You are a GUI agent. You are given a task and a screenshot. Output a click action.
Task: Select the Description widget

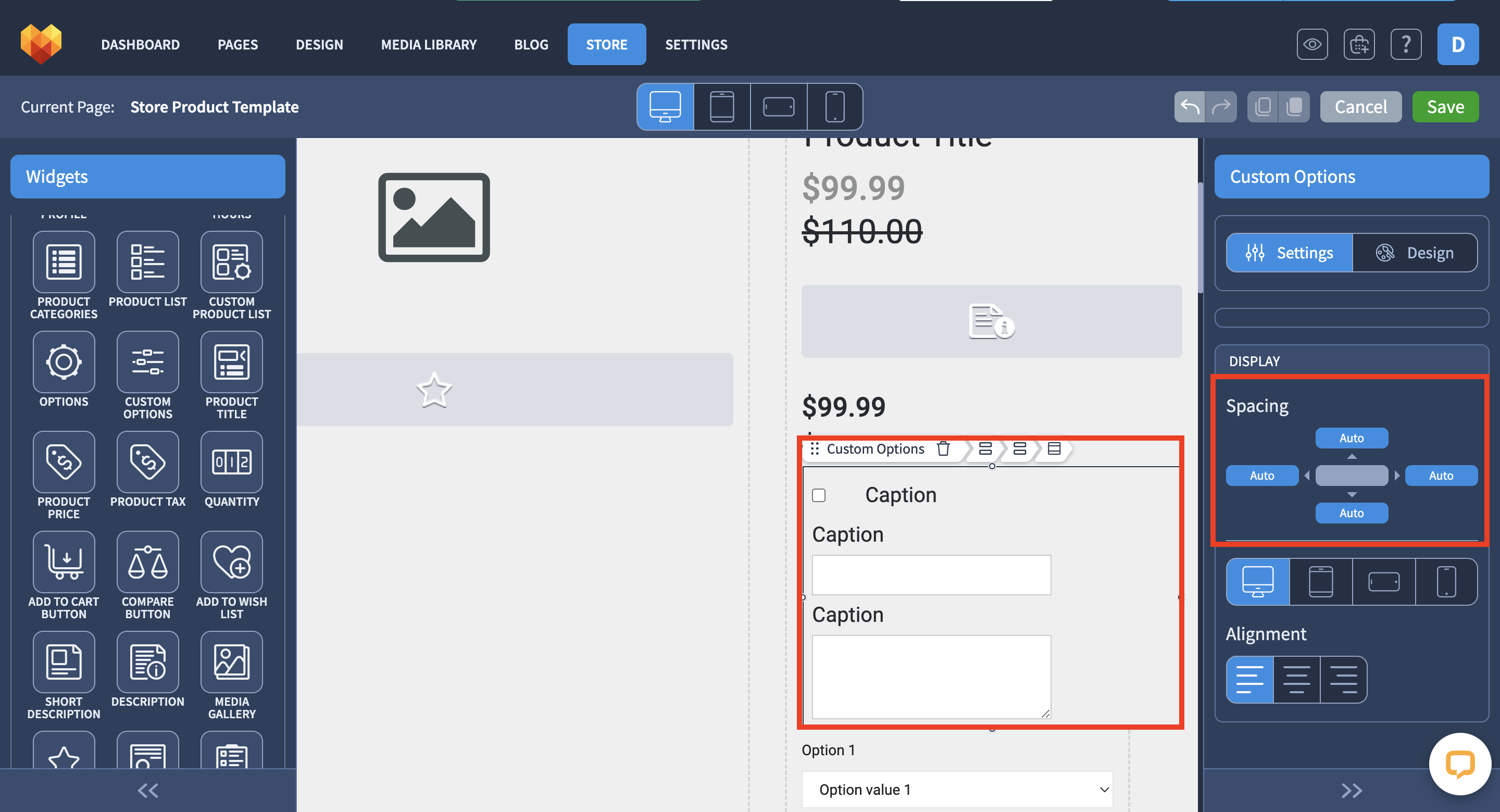[x=147, y=663]
